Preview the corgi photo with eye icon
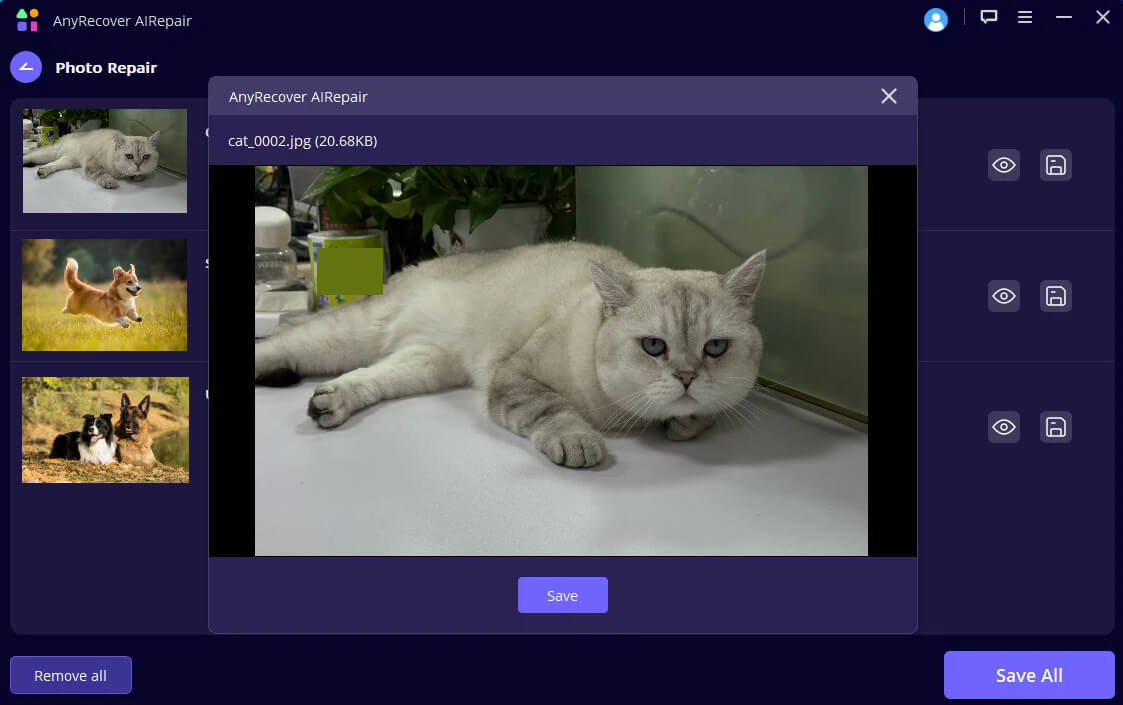 point(1004,296)
